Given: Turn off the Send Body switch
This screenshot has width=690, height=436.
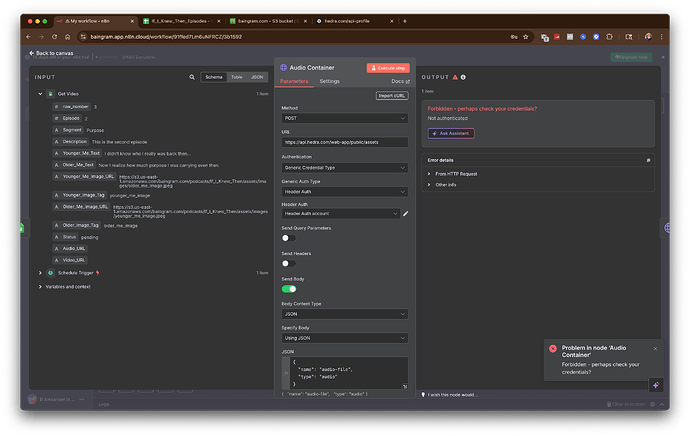Looking at the screenshot, I should pyautogui.click(x=289, y=289).
